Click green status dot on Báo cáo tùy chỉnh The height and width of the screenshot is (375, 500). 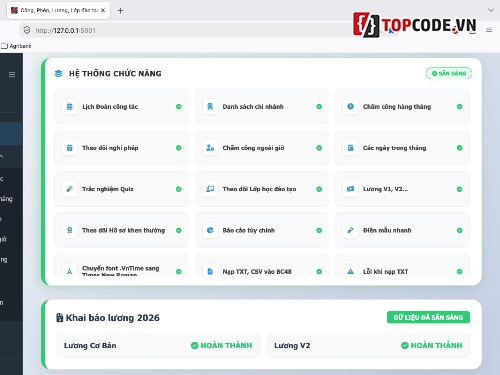319,230
